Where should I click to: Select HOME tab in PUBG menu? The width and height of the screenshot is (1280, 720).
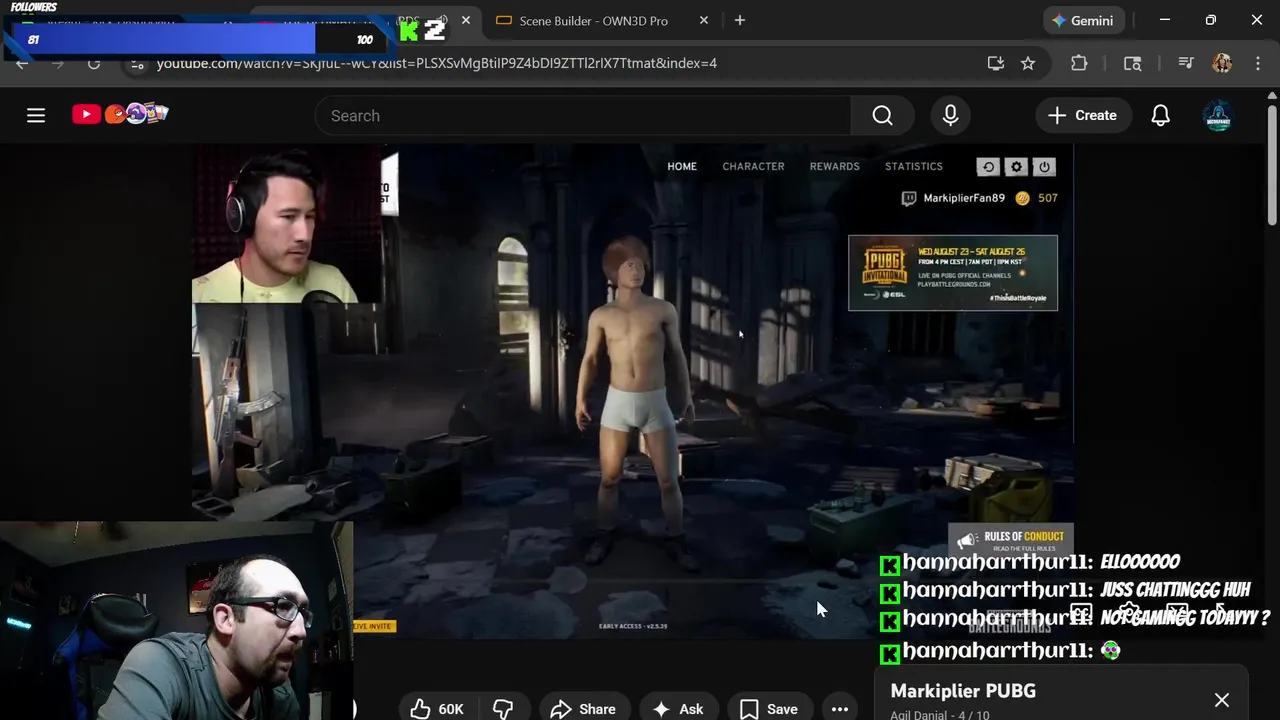tap(682, 166)
